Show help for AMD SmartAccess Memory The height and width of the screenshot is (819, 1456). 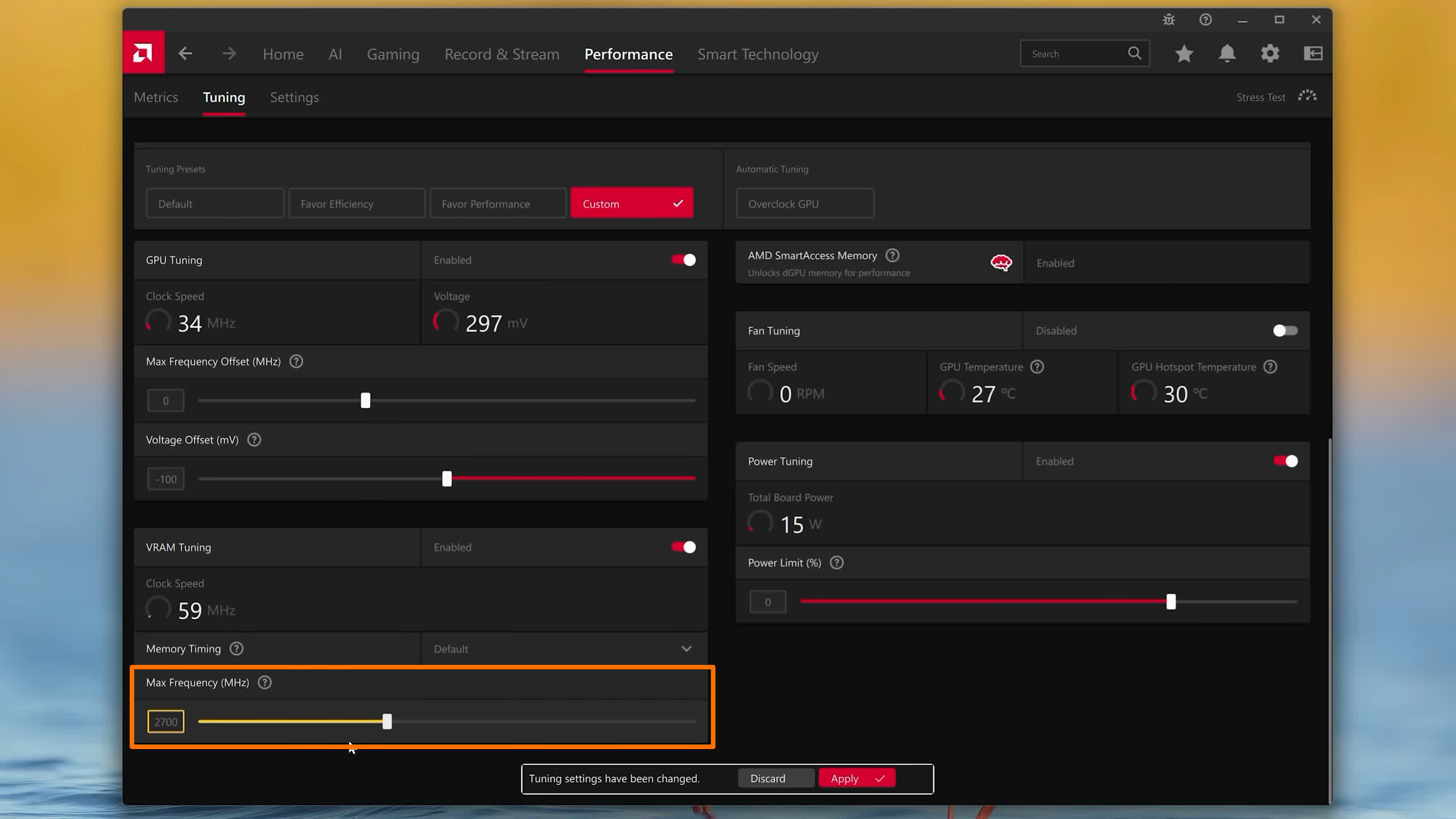point(893,256)
